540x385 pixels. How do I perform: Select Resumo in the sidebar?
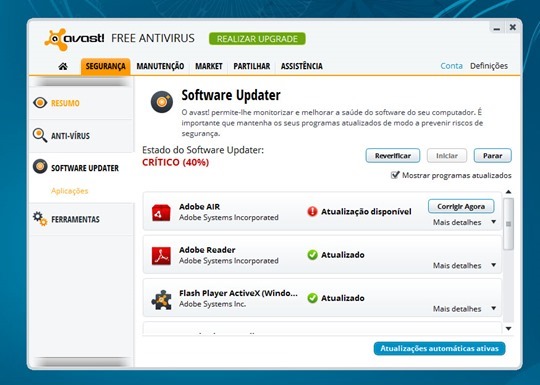(x=81, y=103)
